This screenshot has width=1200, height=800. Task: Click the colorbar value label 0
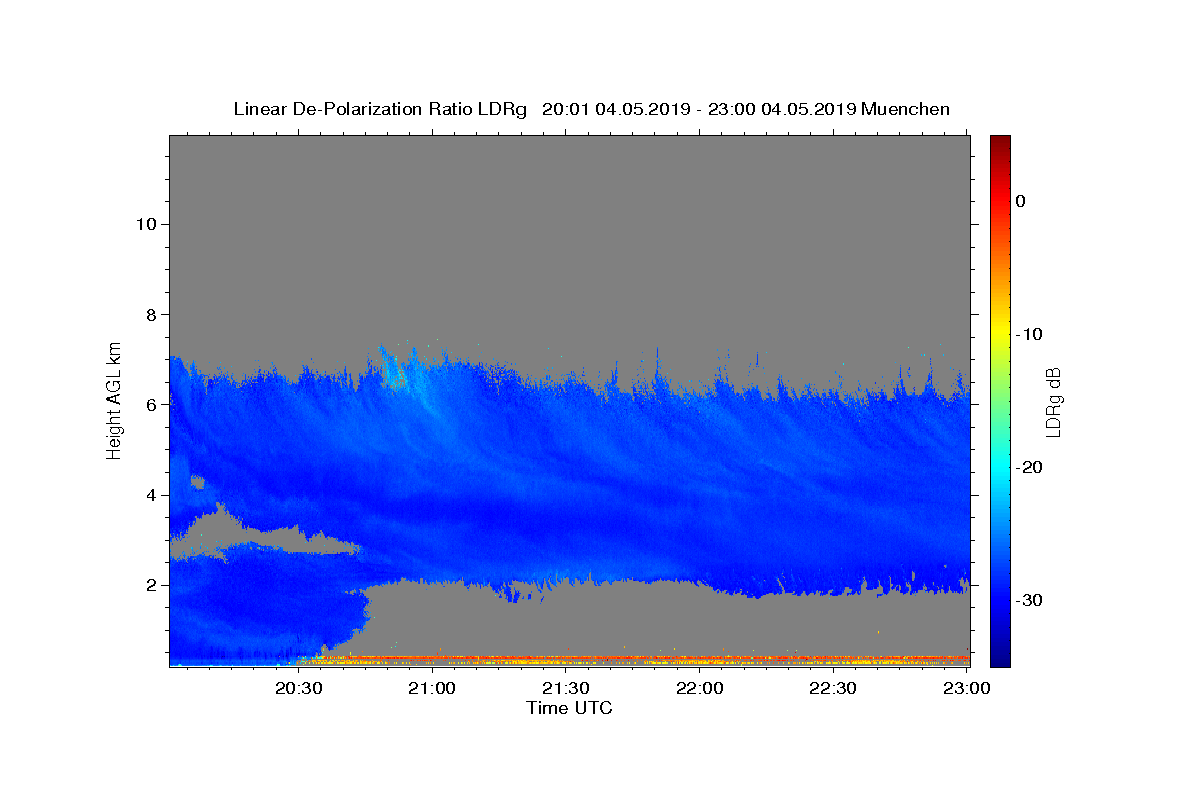1020,201
